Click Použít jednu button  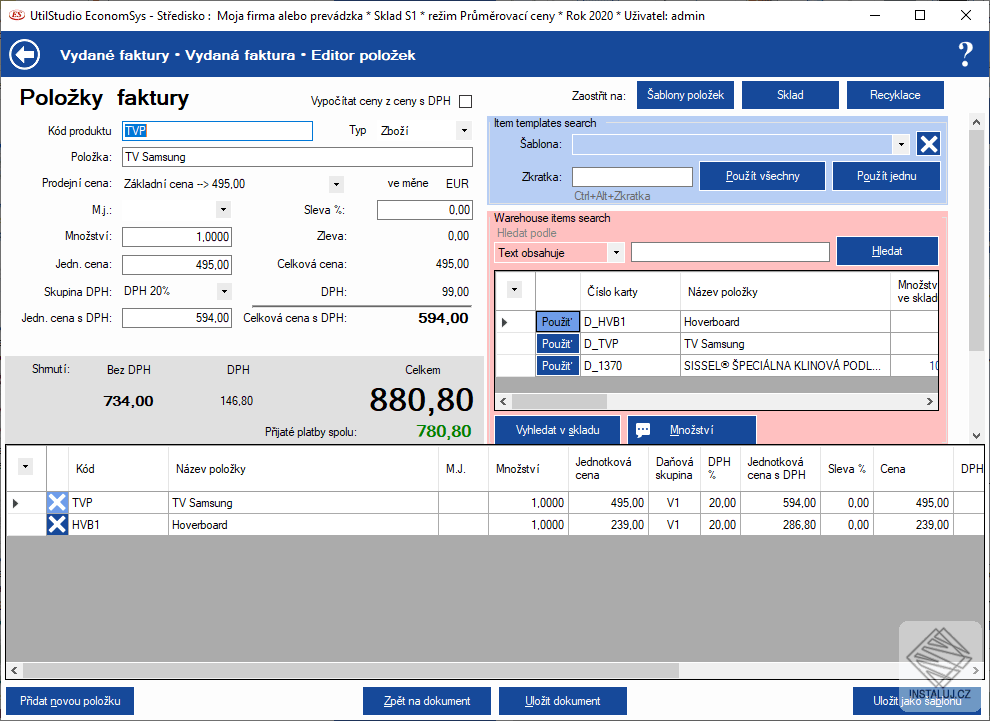click(x=886, y=176)
